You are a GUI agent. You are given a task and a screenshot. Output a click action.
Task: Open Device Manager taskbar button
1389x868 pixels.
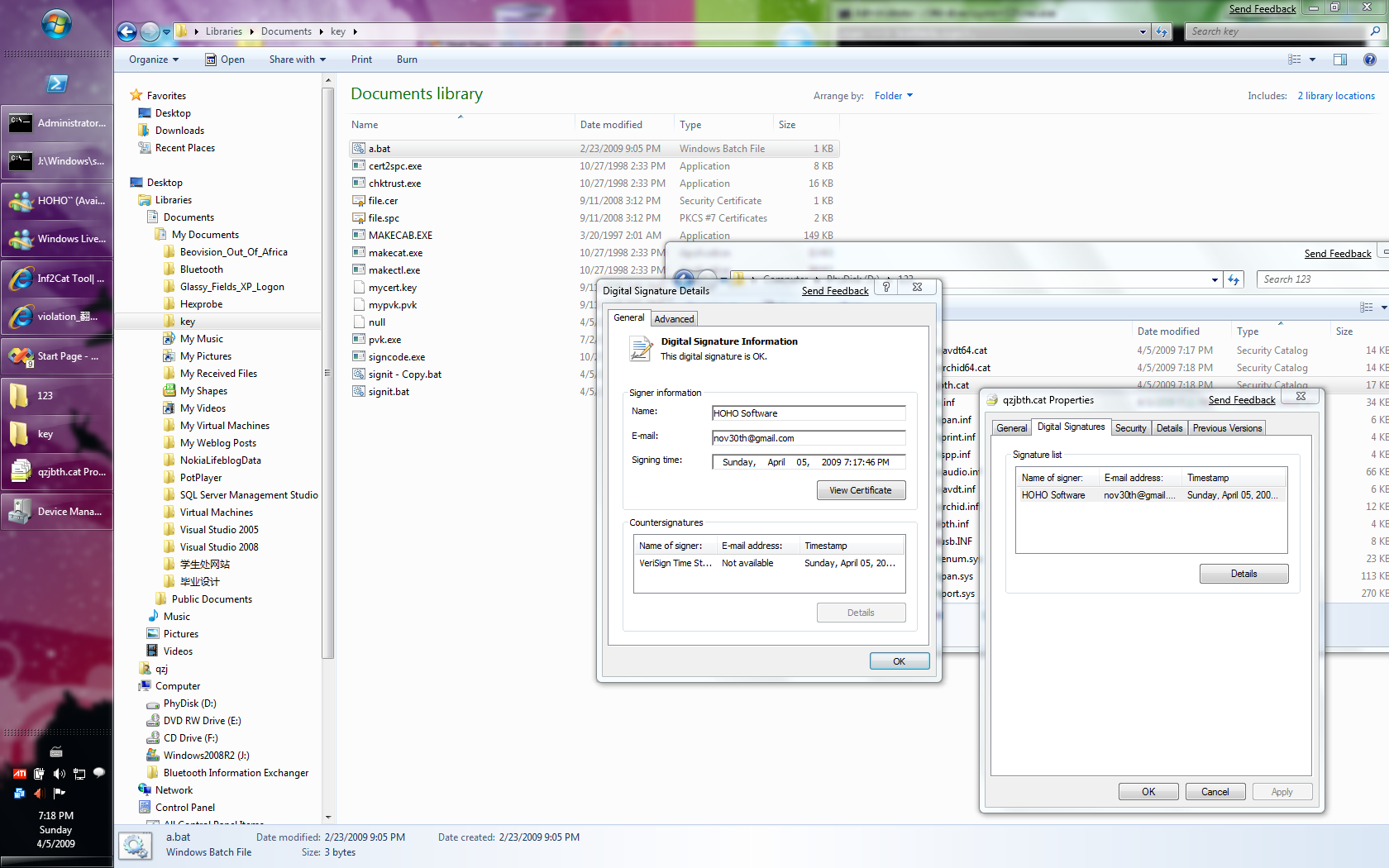[x=57, y=512]
